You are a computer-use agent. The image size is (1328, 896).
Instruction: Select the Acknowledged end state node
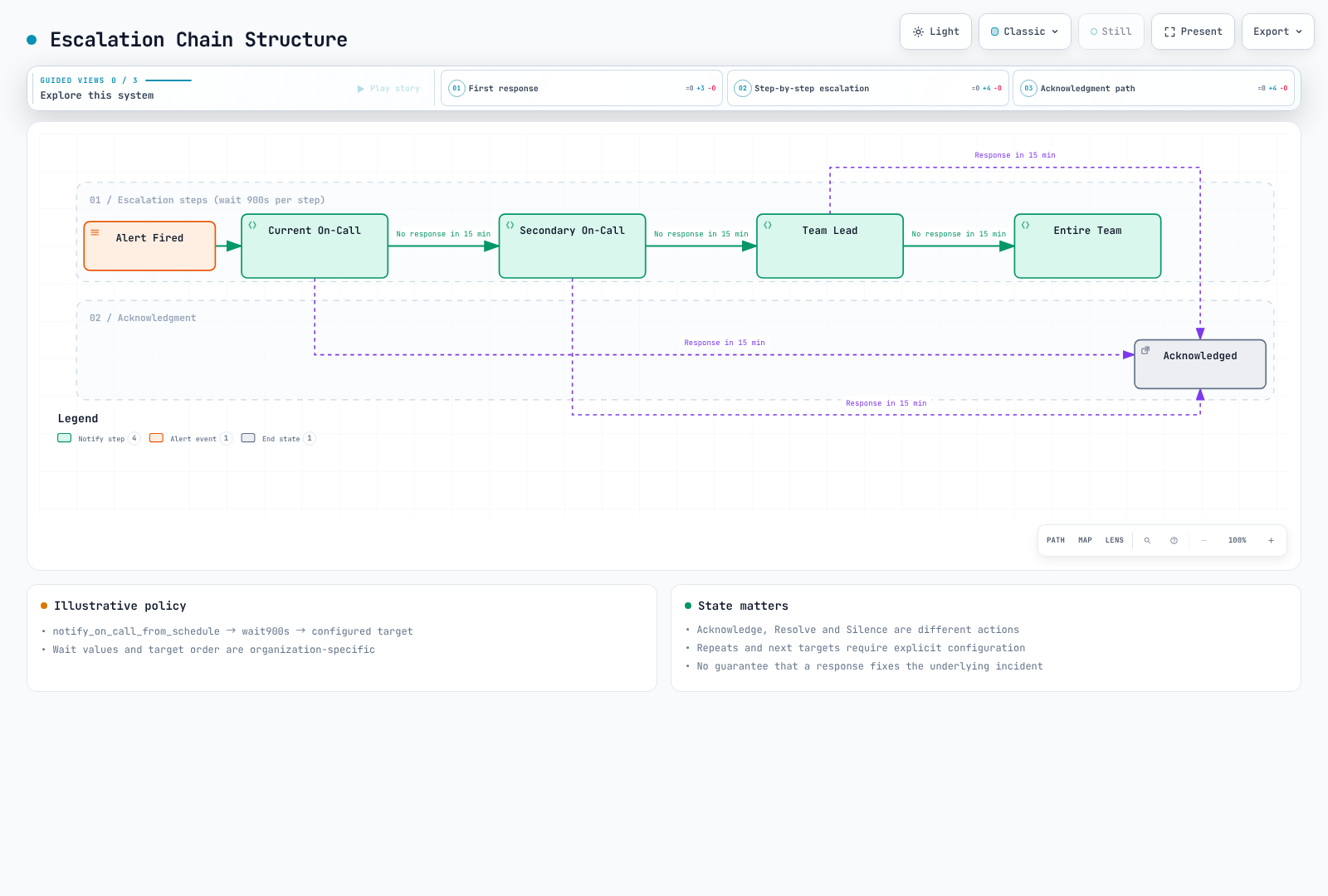(x=1200, y=364)
